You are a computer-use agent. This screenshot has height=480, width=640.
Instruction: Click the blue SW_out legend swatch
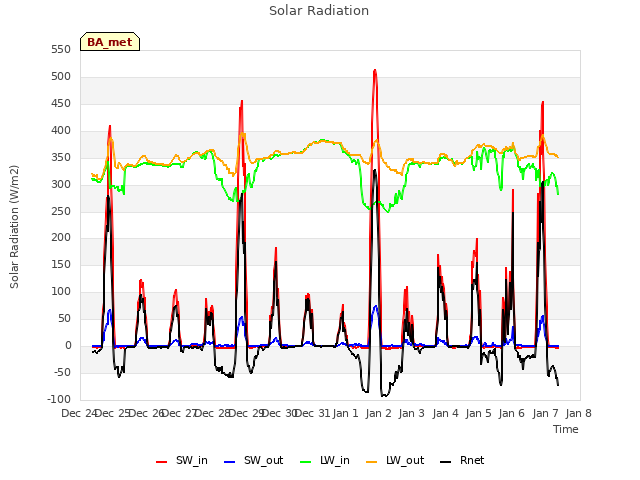click(230, 462)
